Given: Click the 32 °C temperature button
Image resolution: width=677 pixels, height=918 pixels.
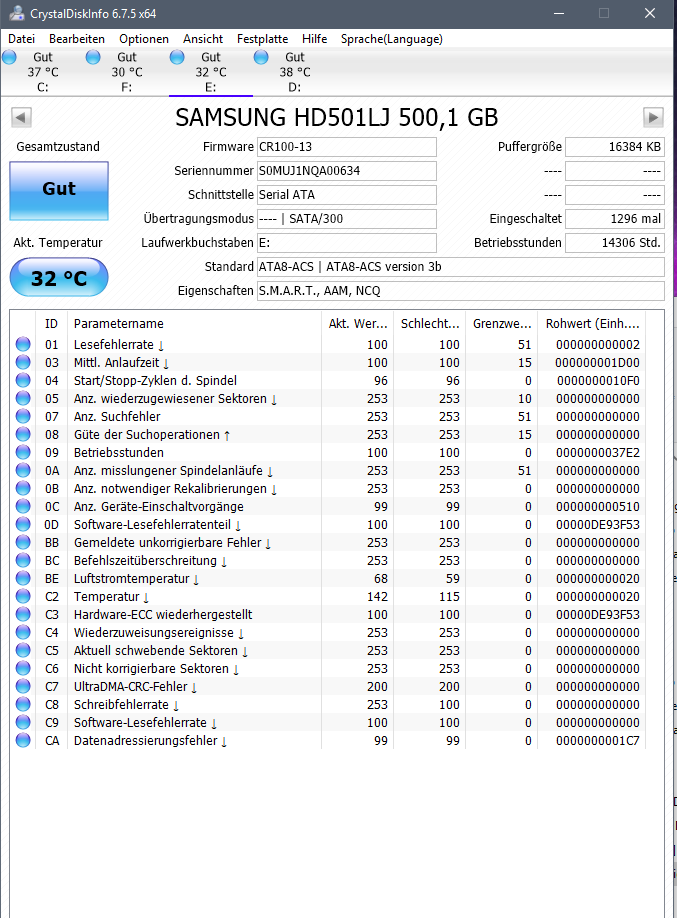Looking at the screenshot, I should coord(59,278).
